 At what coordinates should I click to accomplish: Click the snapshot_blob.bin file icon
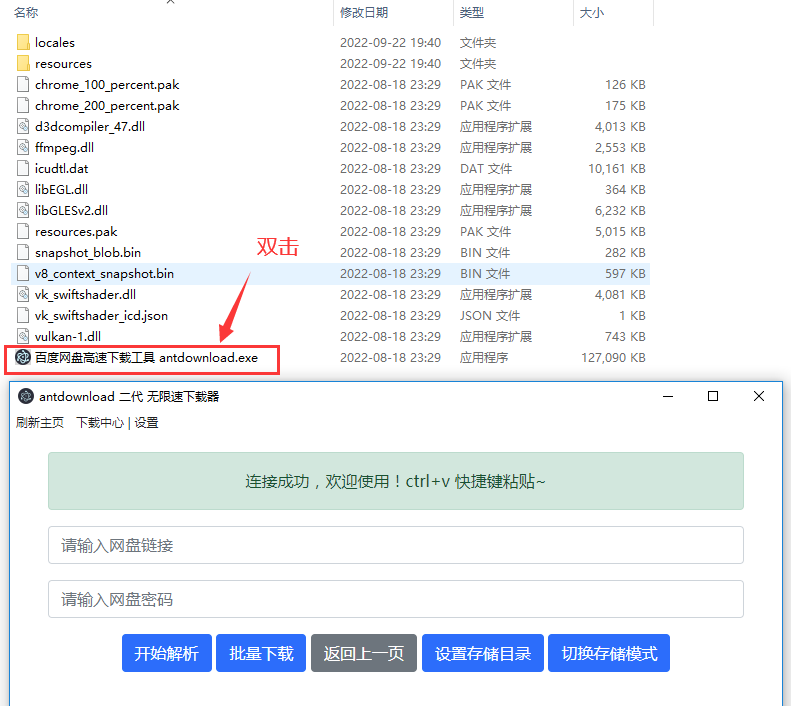click(23, 253)
